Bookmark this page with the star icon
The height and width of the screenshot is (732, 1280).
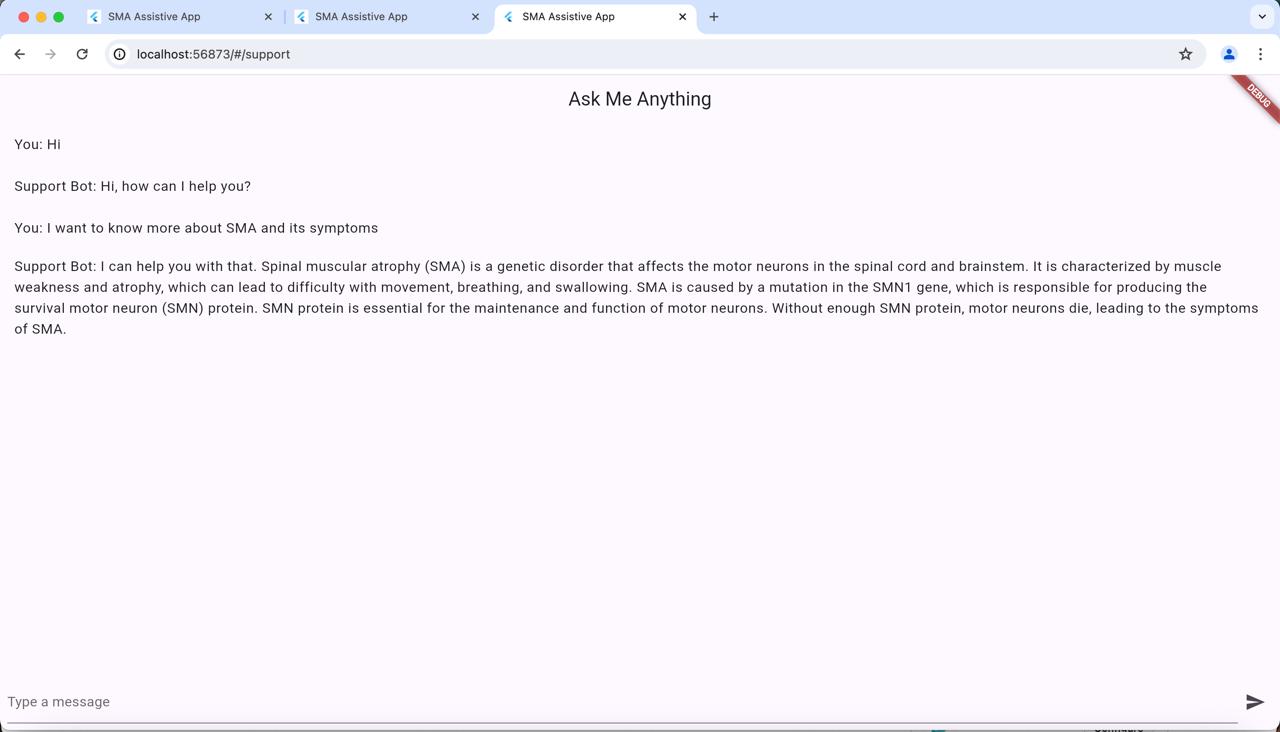tap(1185, 54)
